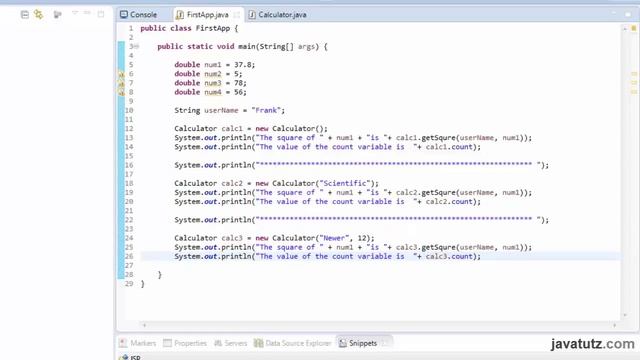
Task: Click the Console tab icon
Action: point(124,15)
